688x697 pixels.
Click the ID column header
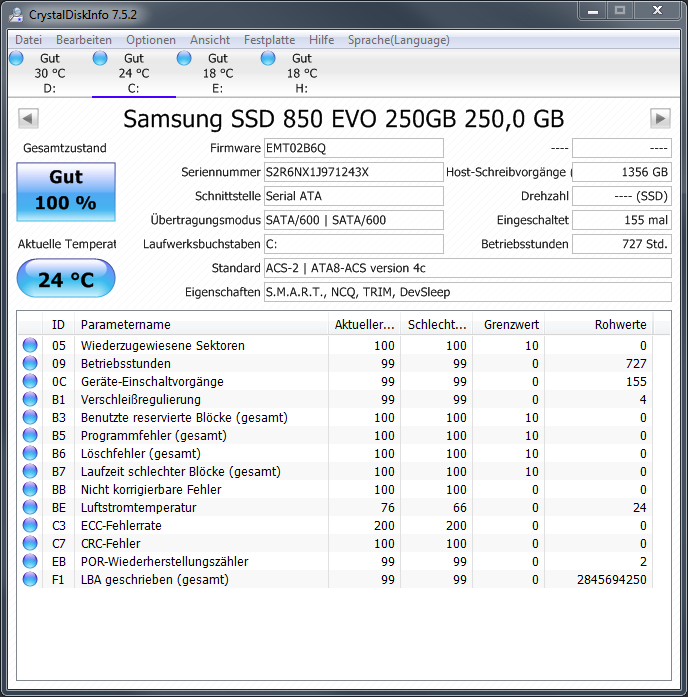pyautogui.click(x=58, y=324)
